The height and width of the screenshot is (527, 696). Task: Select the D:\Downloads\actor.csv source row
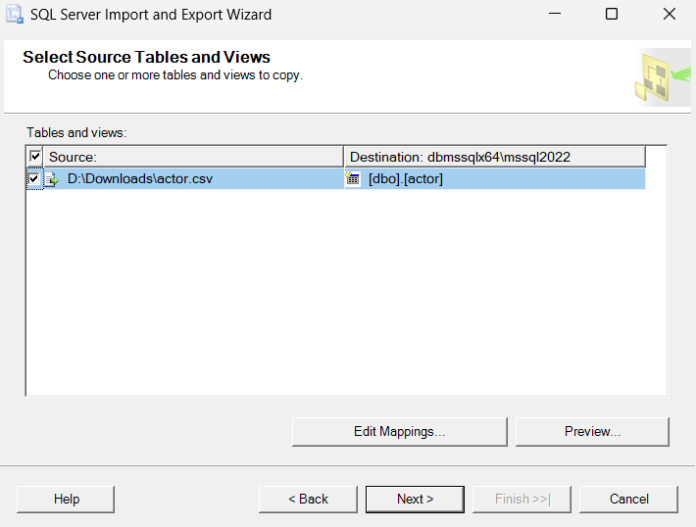[x=140, y=179]
